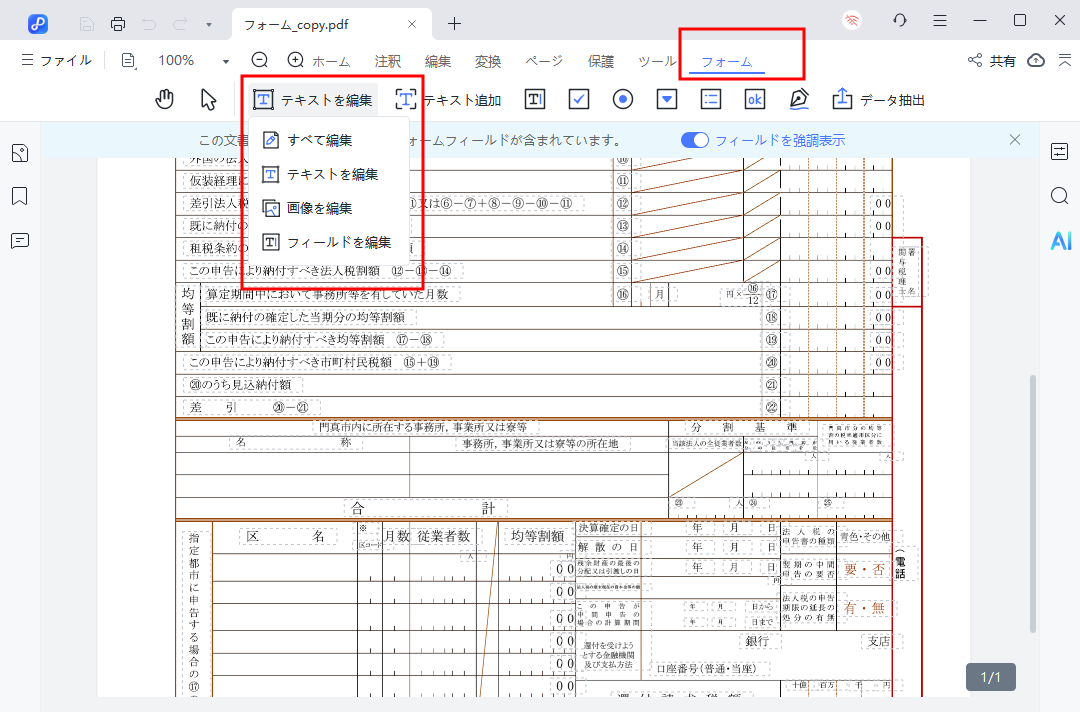Open the search panel on right sidebar

coord(1059,196)
